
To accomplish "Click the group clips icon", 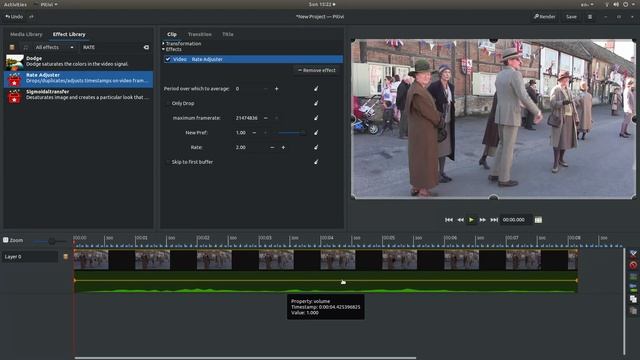I will pos(633,277).
